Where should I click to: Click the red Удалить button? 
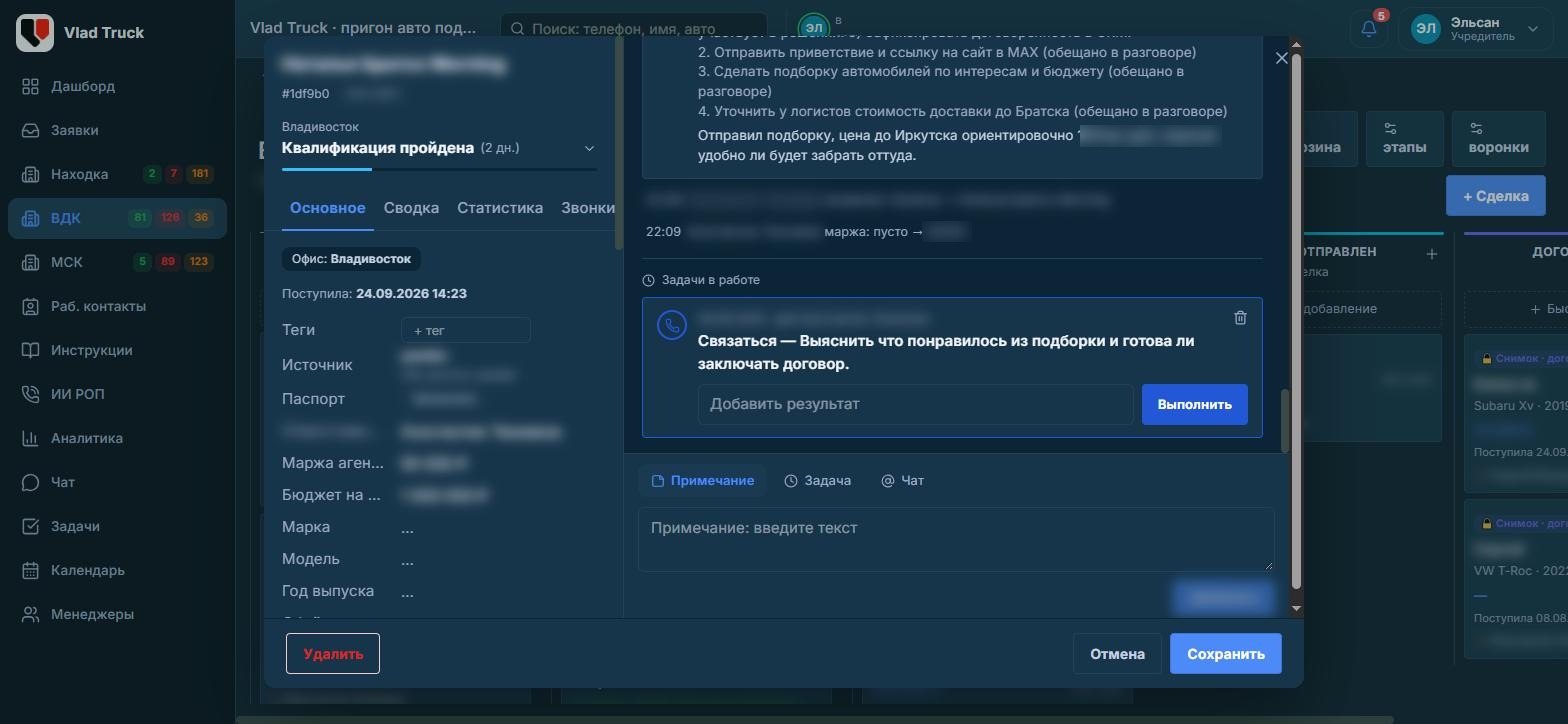coord(333,654)
